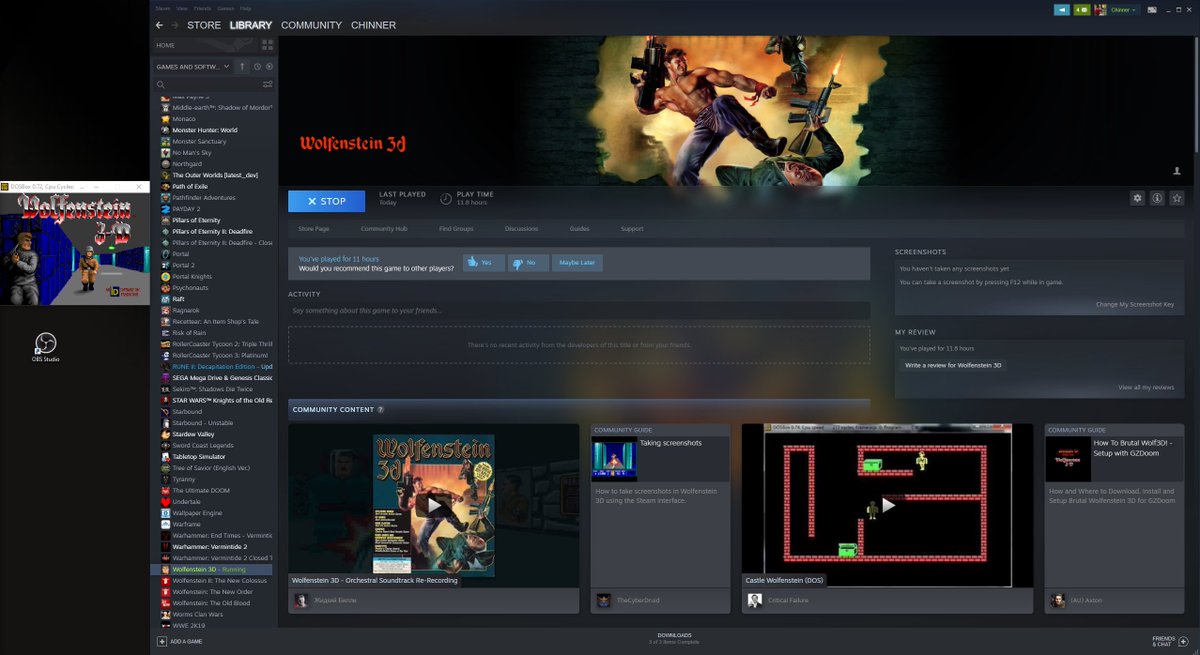Go back with the left arrow button
1200x655 pixels.
point(159,25)
